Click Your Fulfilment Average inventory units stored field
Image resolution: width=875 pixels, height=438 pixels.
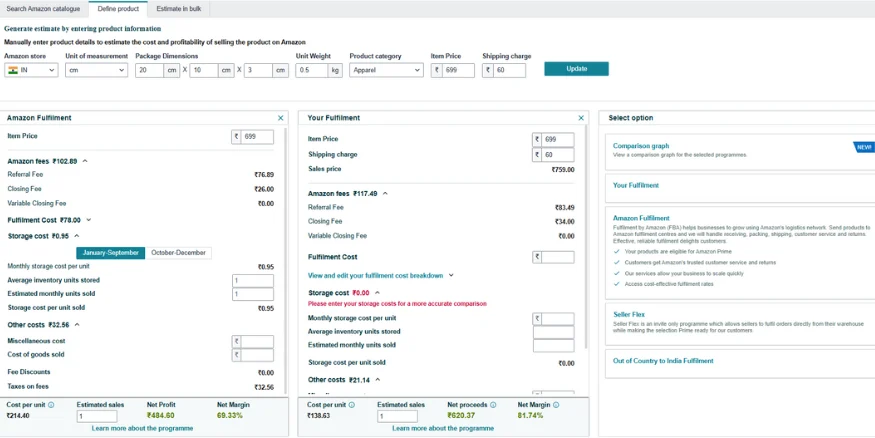pos(554,332)
